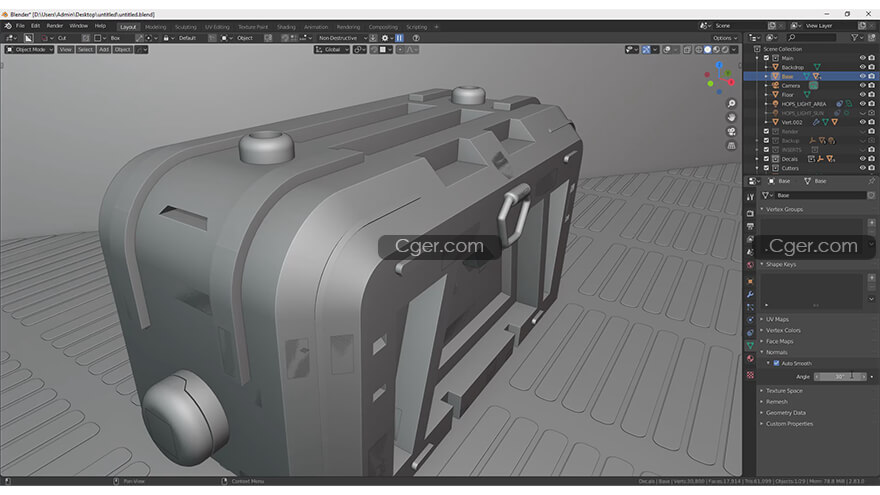880x495 pixels.
Task: Add a new shape key with plus
Action: click(x=872, y=278)
